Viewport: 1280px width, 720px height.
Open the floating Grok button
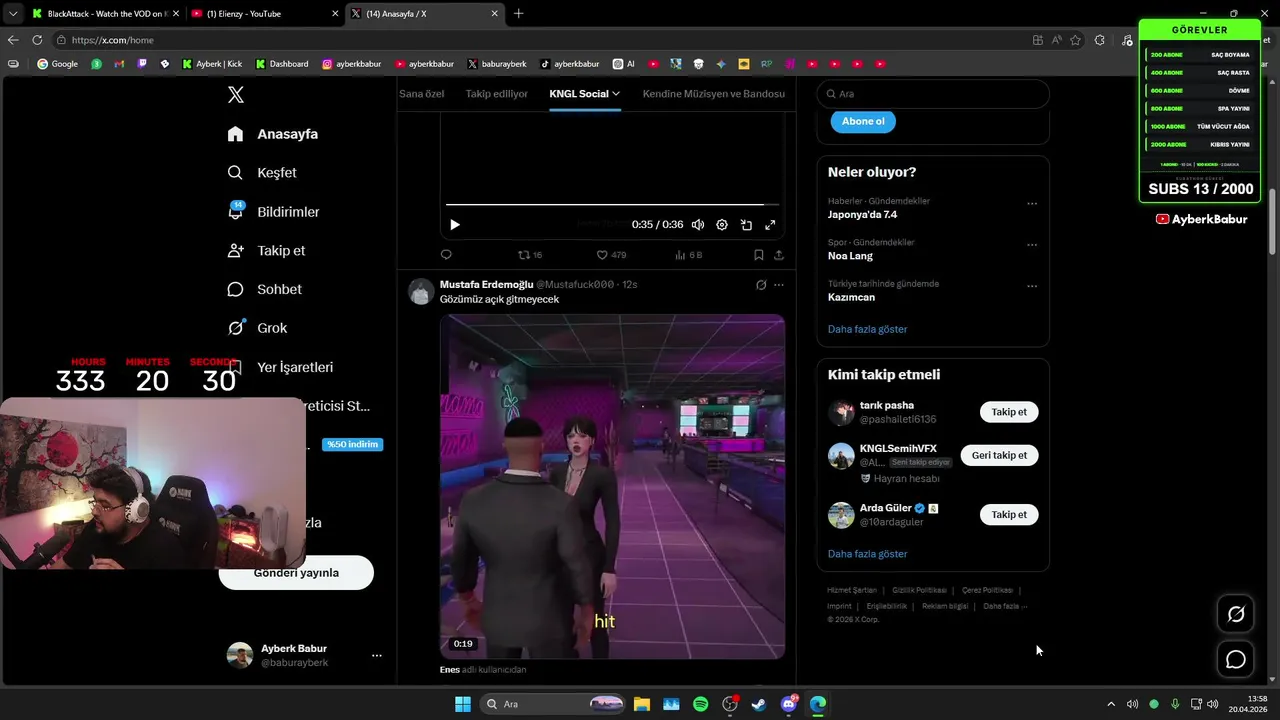click(x=1236, y=614)
